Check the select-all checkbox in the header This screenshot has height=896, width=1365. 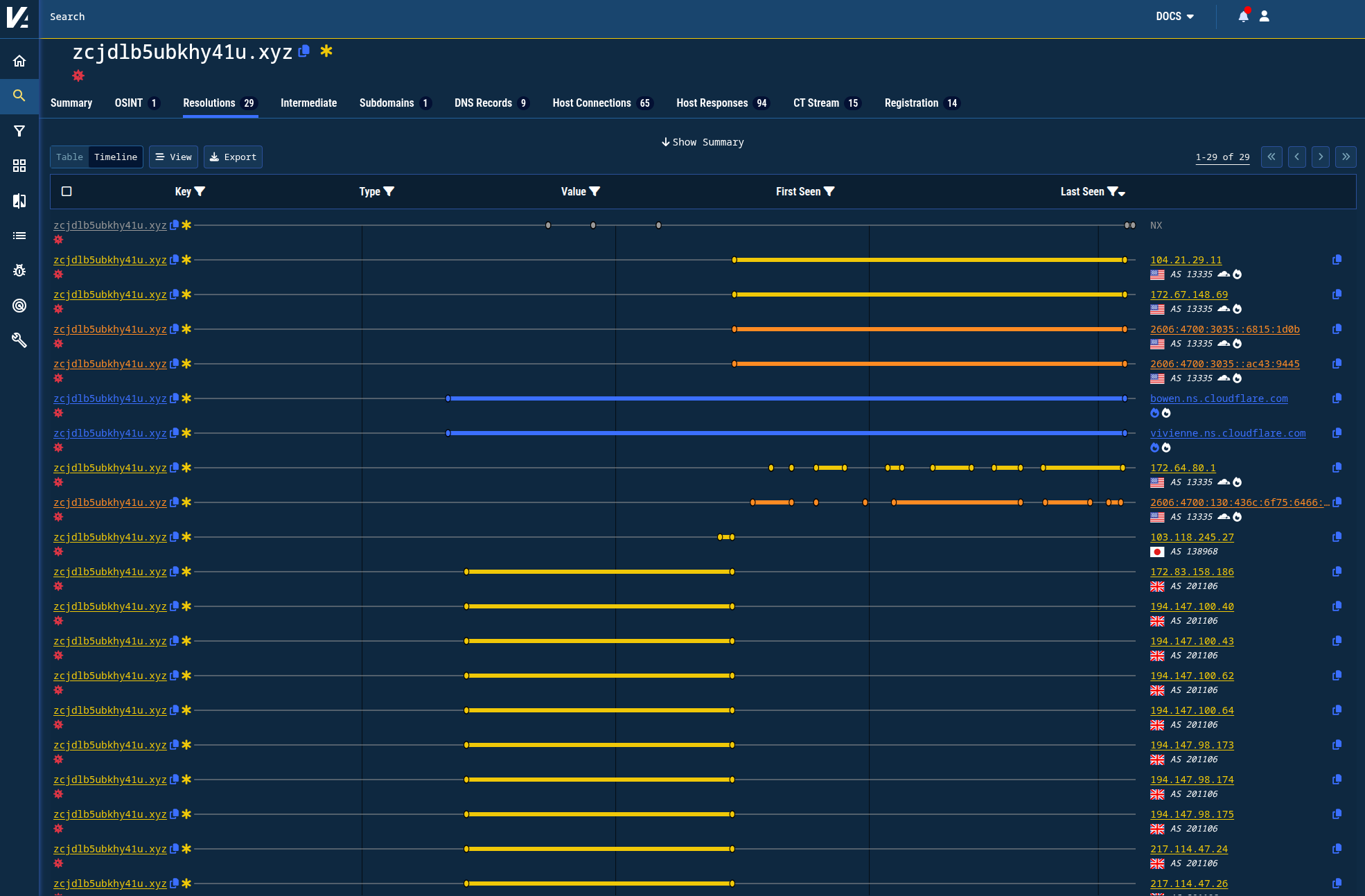[67, 191]
